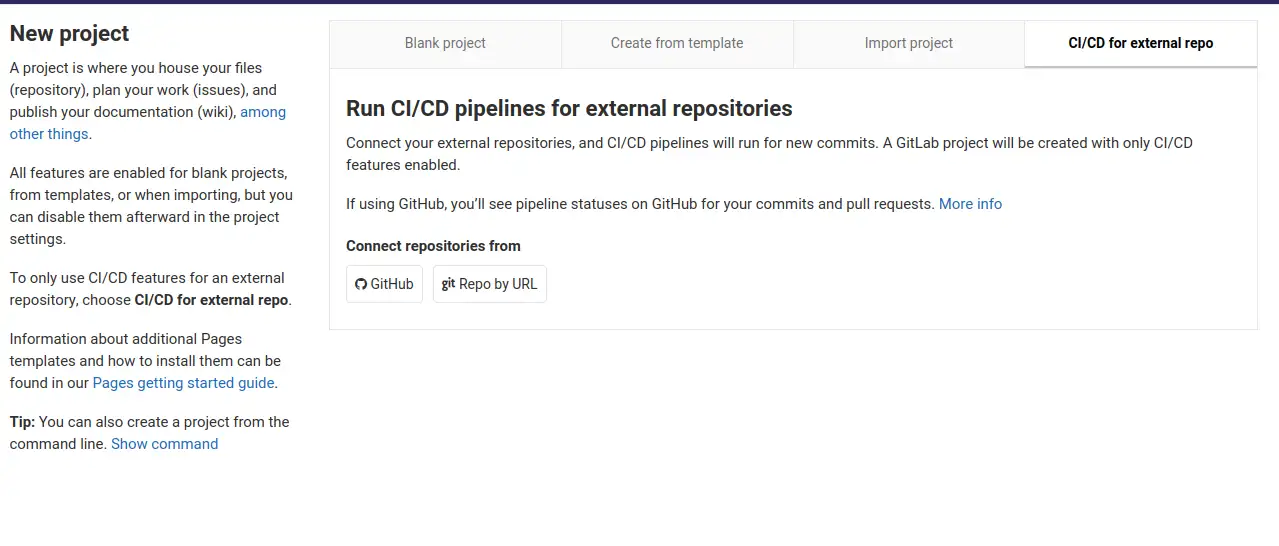Select the Import project tab
This screenshot has width=1279, height=546.
pyautogui.click(x=909, y=43)
